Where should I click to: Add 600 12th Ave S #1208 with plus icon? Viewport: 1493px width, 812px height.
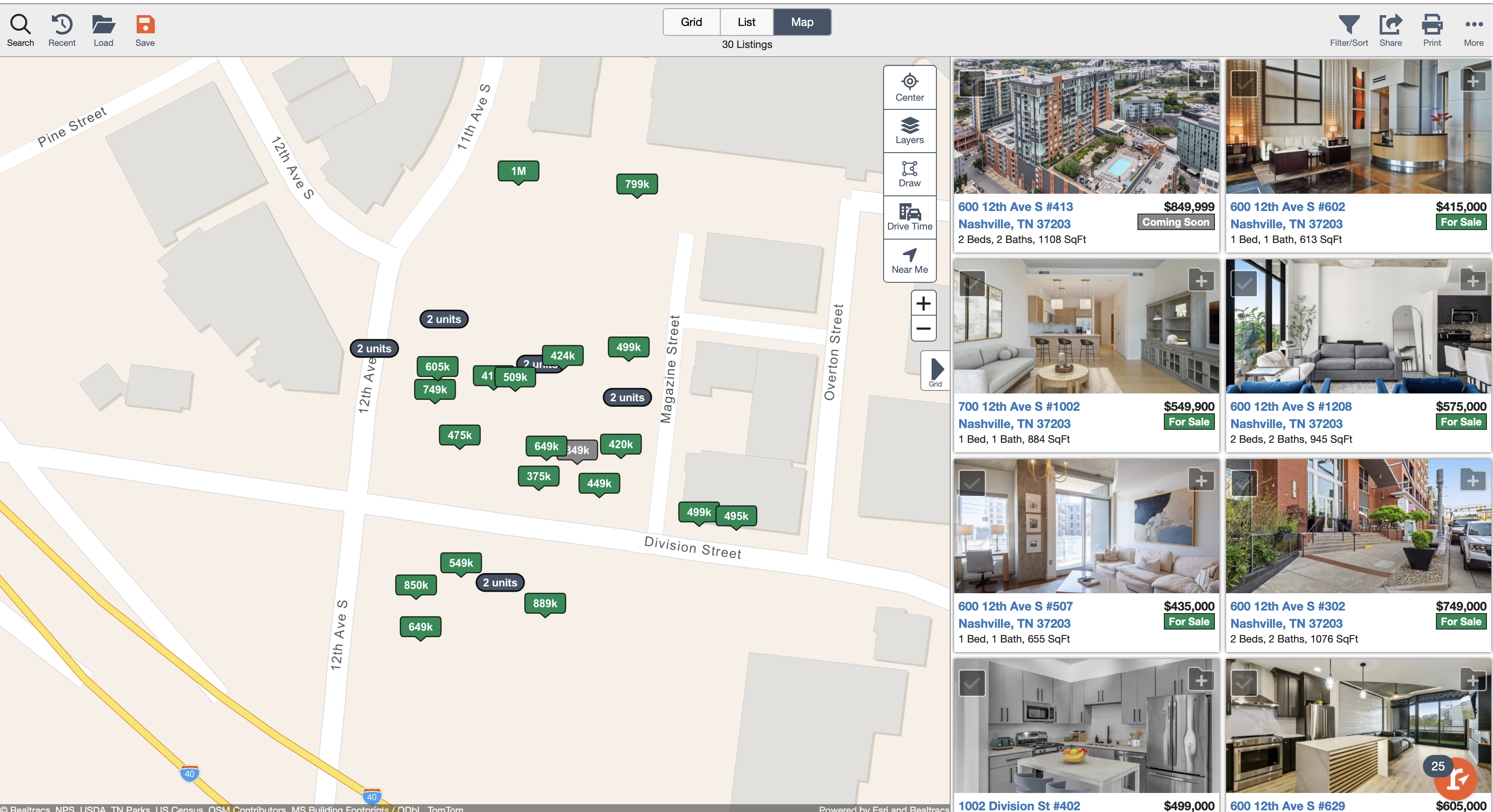(1473, 281)
